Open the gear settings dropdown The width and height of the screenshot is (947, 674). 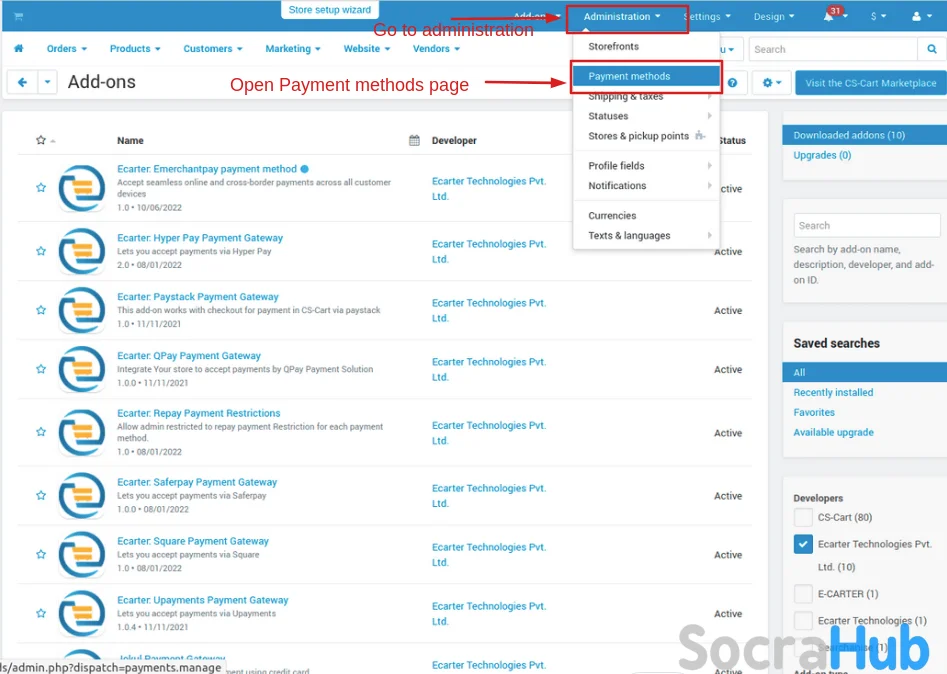click(771, 83)
